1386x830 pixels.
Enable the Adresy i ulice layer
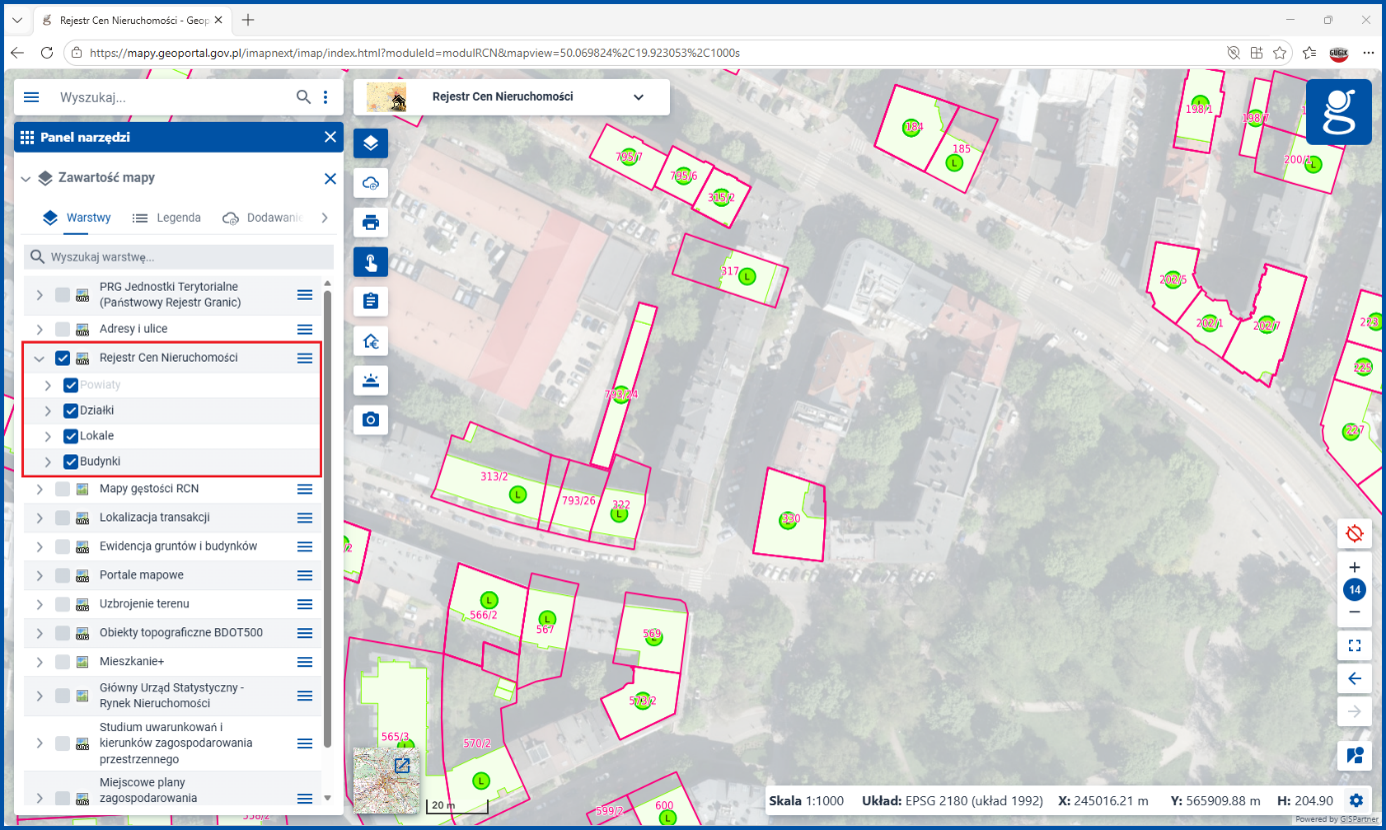pos(63,329)
